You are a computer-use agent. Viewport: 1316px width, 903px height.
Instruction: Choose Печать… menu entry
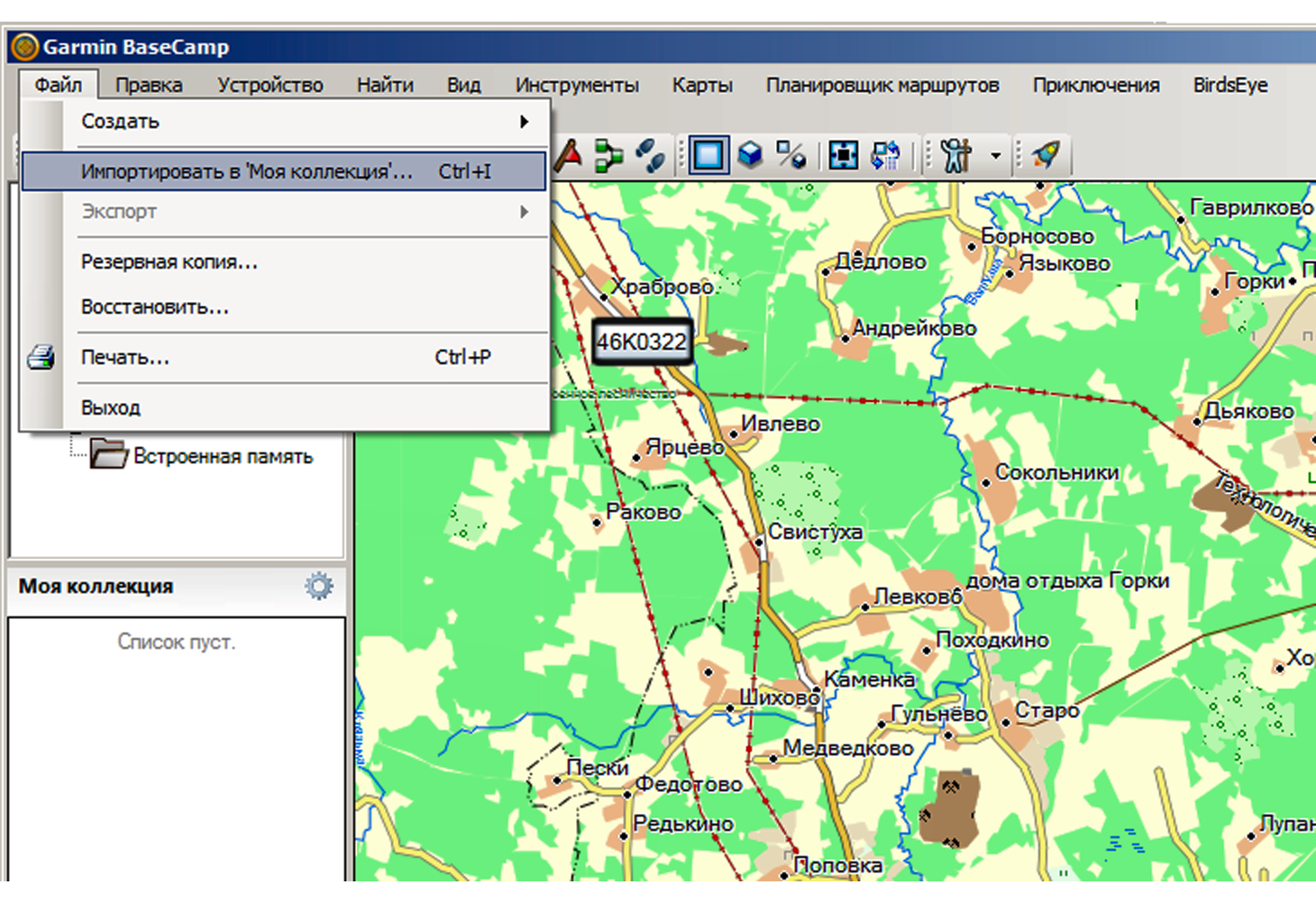284,358
